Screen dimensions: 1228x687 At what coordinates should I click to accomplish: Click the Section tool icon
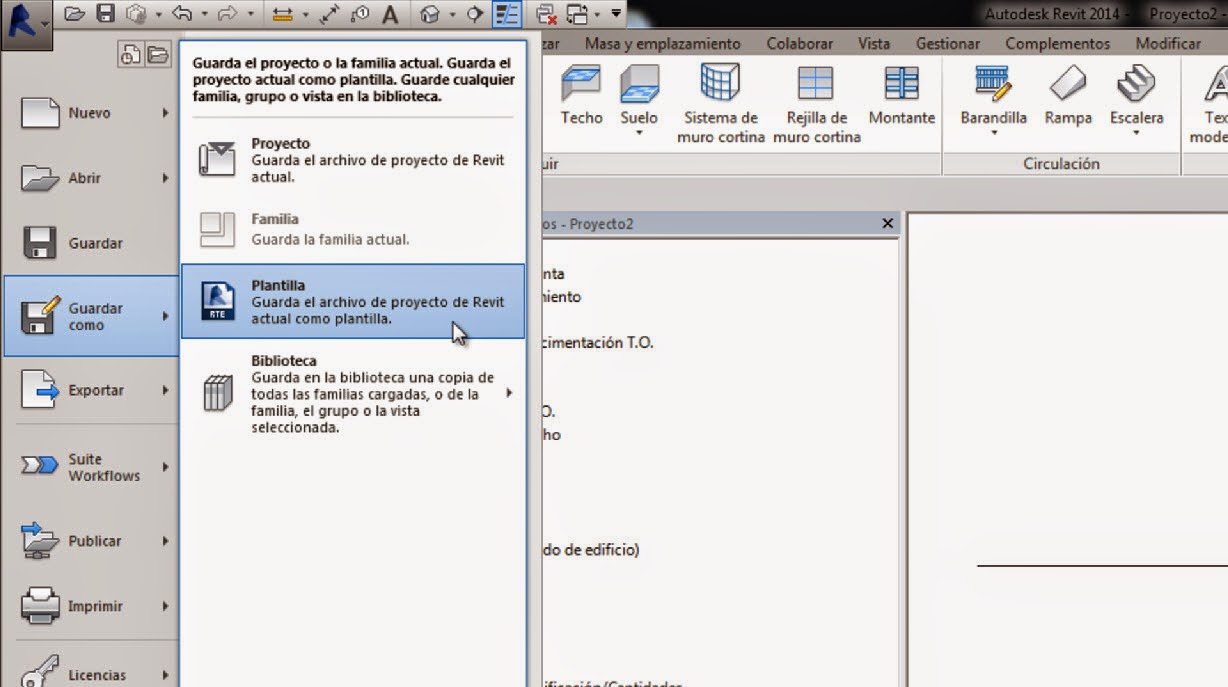click(474, 14)
